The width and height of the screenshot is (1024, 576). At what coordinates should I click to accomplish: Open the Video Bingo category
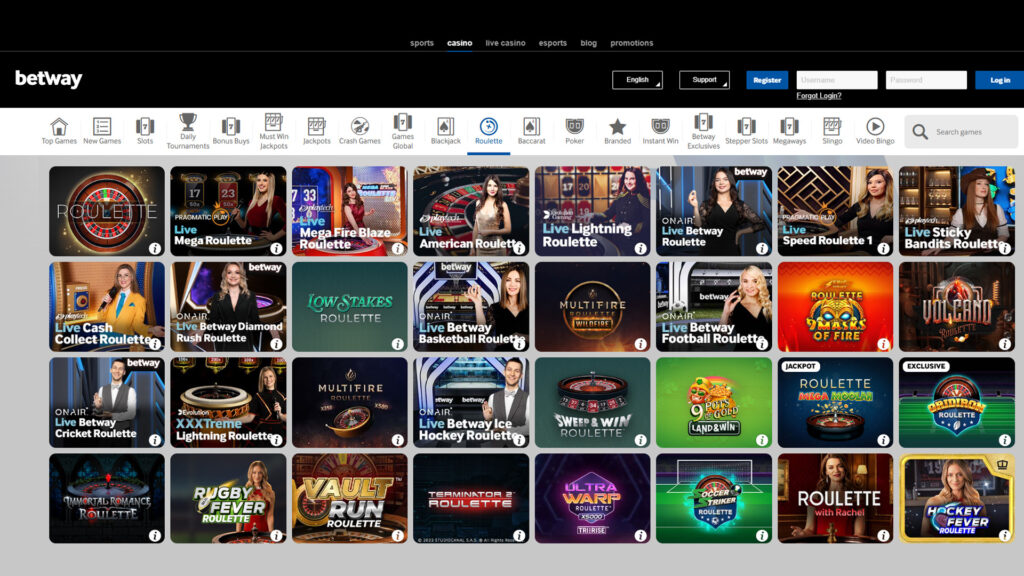point(875,131)
